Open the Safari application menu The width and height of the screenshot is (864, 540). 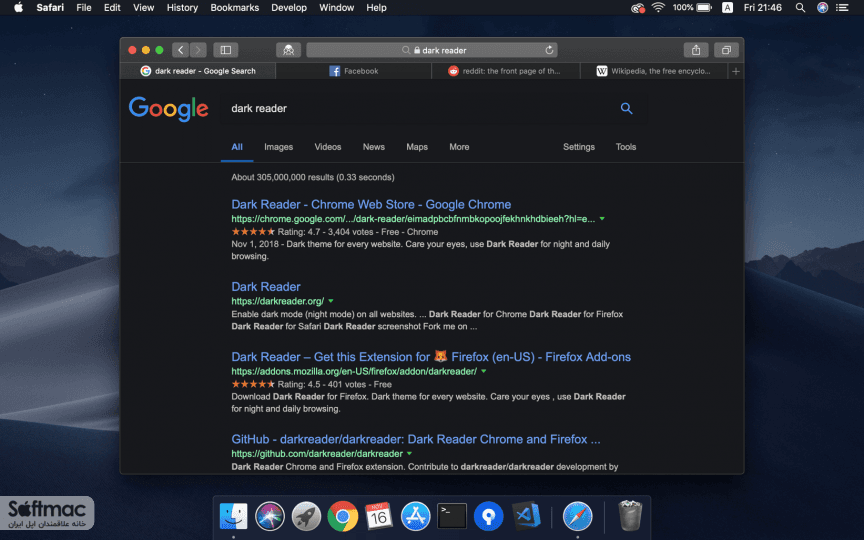[x=50, y=8]
